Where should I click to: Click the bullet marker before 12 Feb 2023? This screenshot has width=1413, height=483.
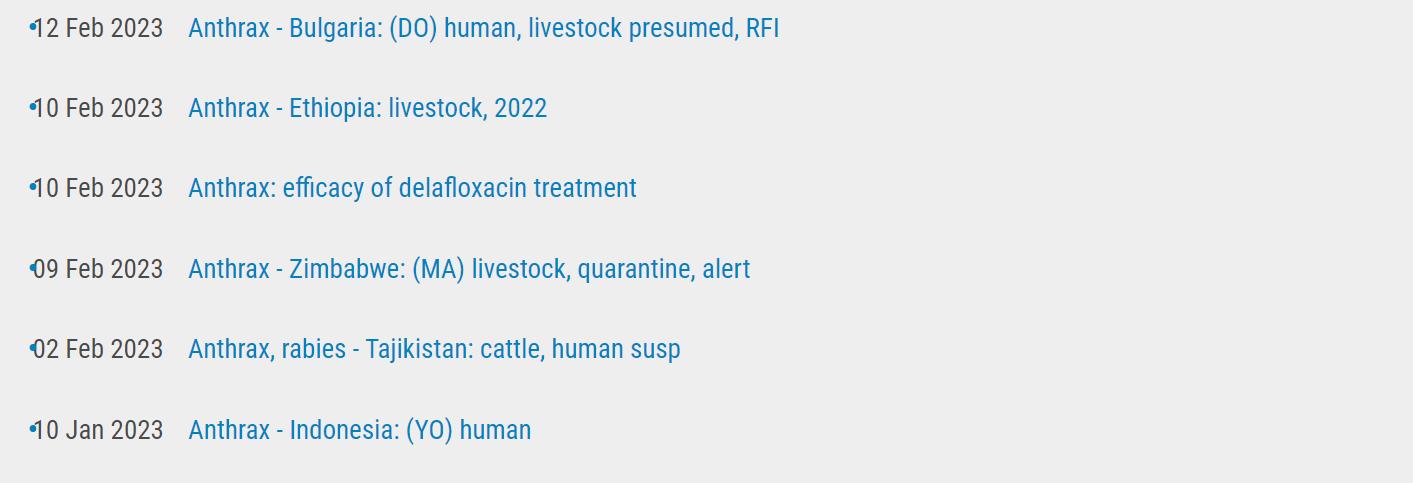[x=33, y=26]
